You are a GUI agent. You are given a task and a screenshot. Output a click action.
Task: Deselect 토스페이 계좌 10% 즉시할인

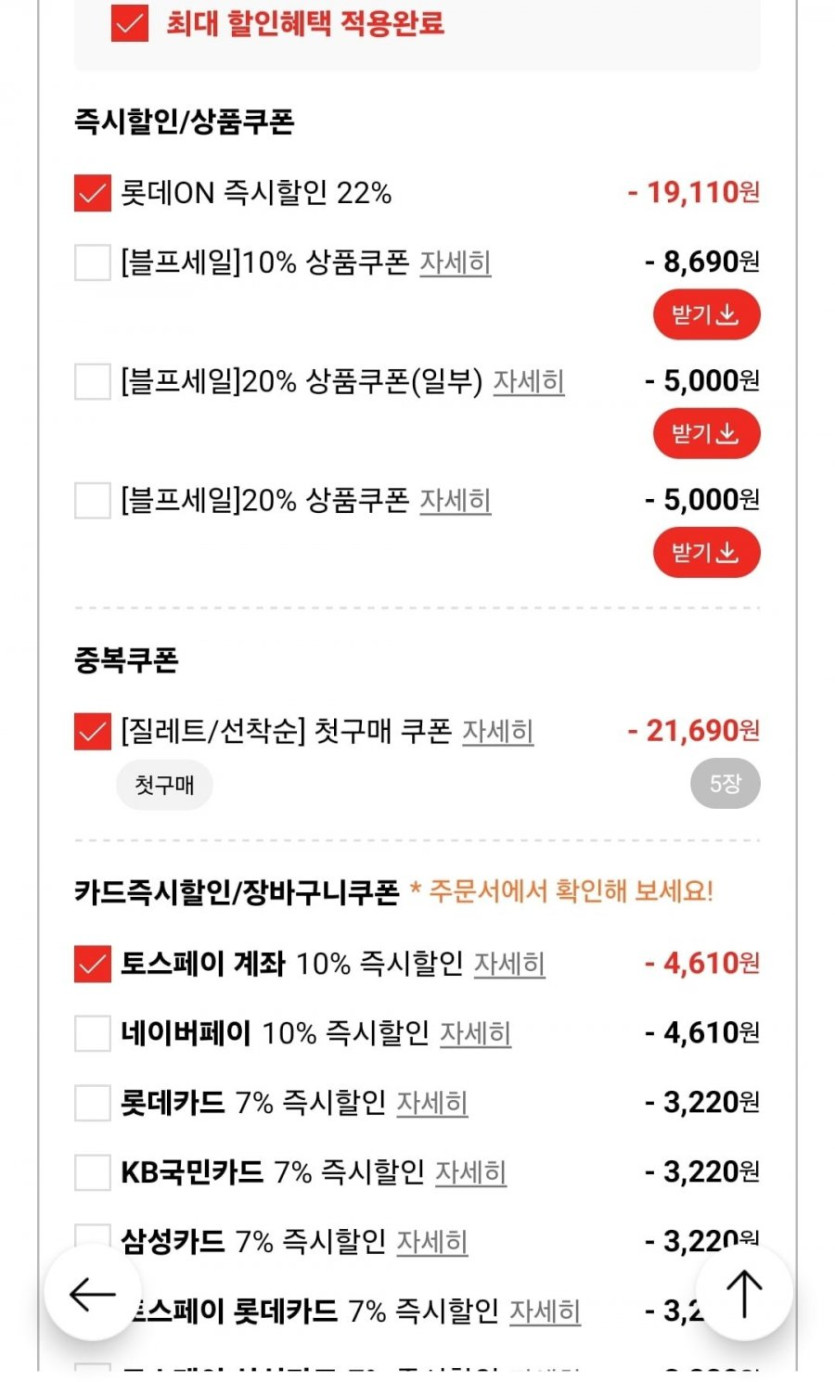[92, 964]
